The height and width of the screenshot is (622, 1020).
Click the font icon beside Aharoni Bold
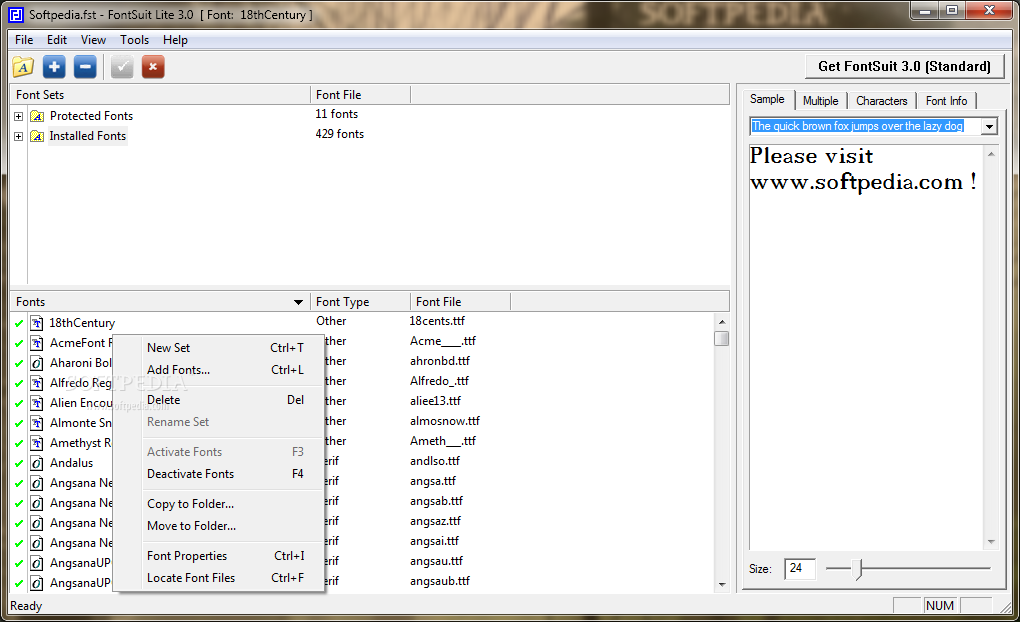[x=37, y=363]
